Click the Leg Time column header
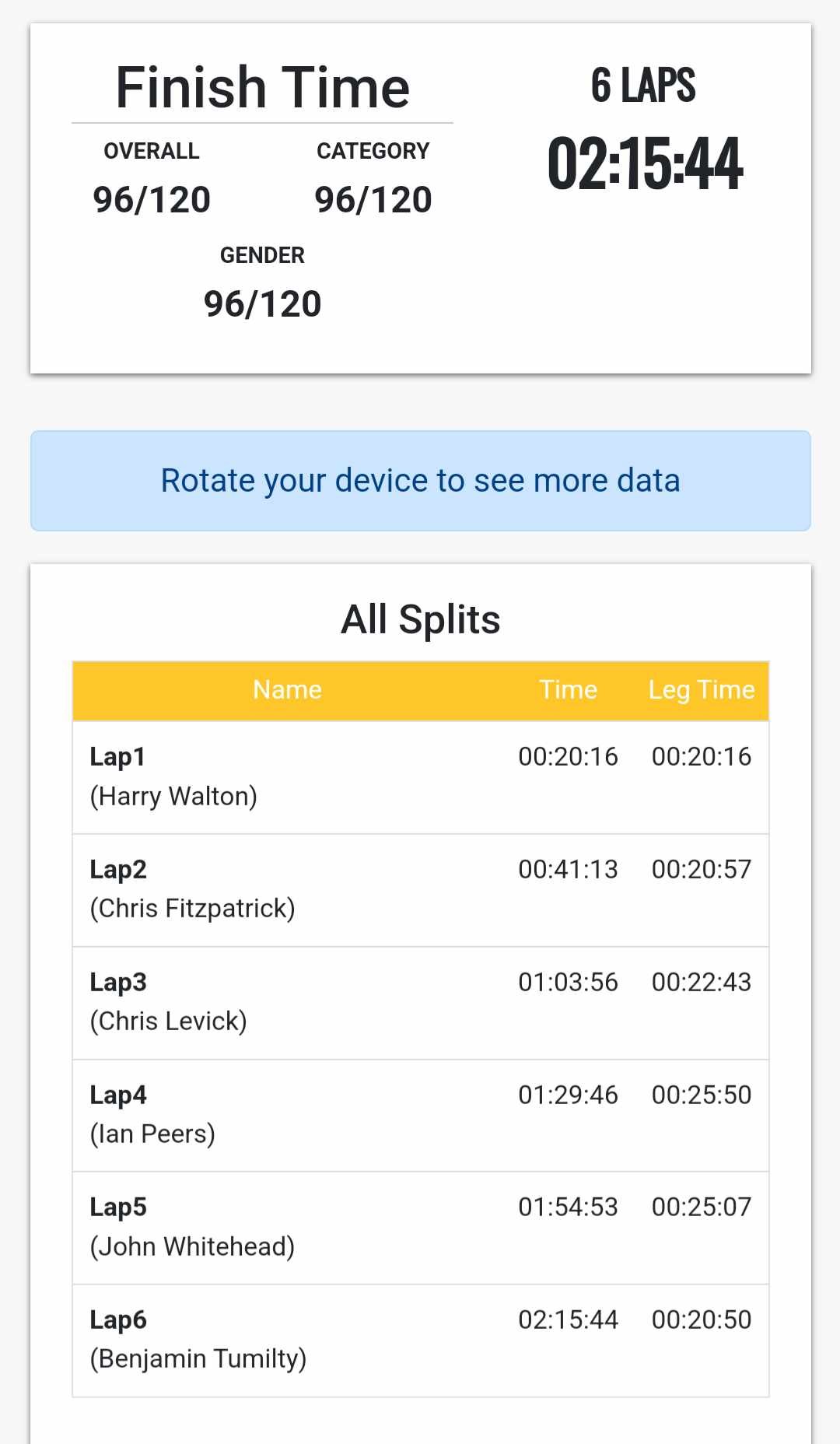 pyautogui.click(x=701, y=690)
